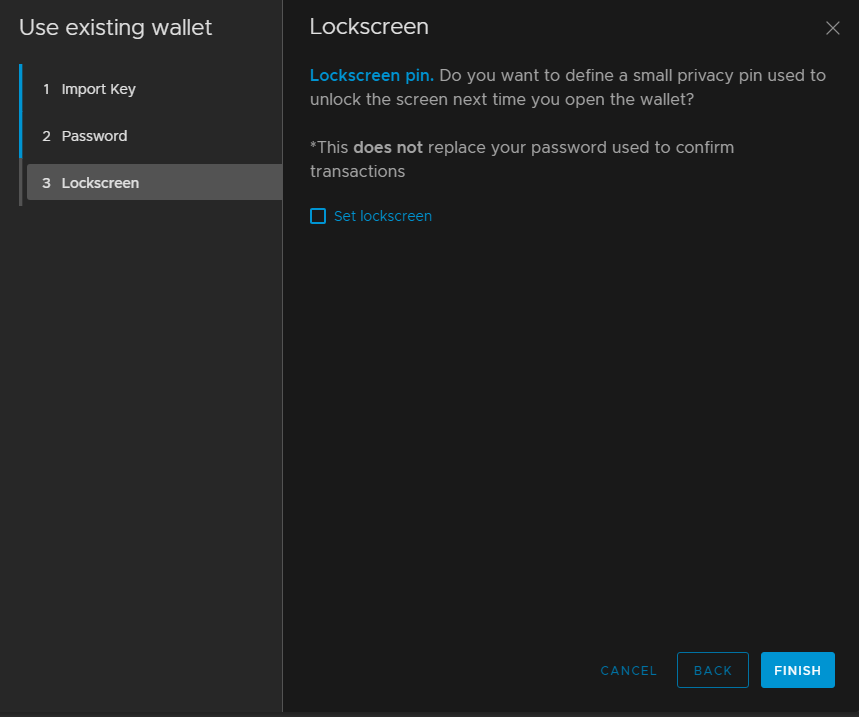Click the blue step progress bar
The width and height of the screenshot is (859, 717).
coord(20,112)
